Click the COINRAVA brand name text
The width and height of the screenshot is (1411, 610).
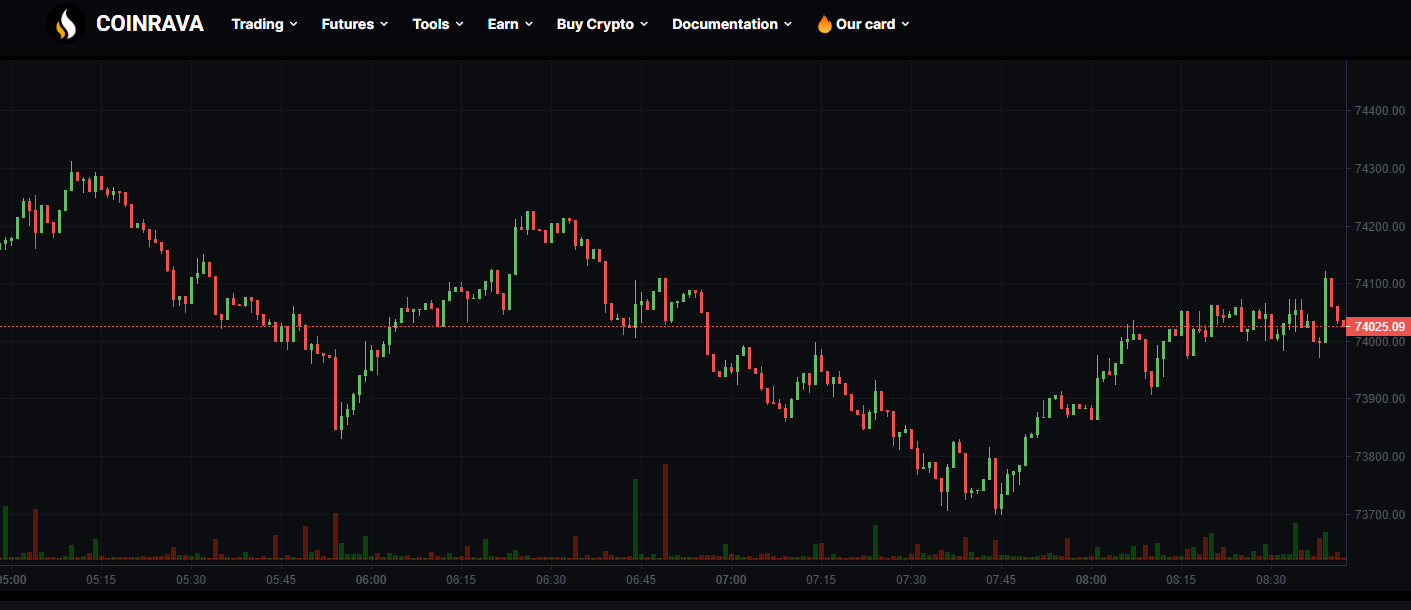tap(149, 24)
